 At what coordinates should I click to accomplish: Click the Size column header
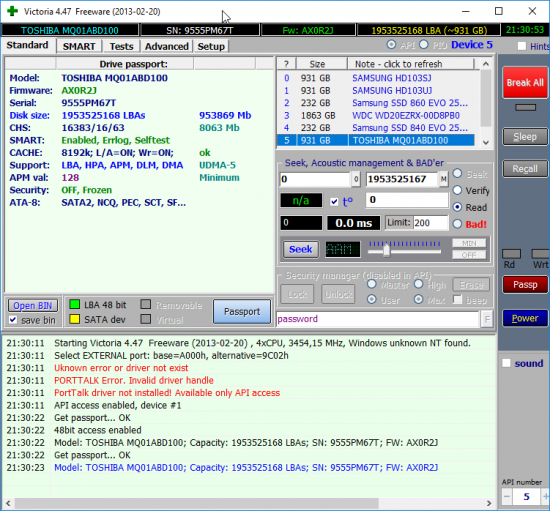pos(322,64)
